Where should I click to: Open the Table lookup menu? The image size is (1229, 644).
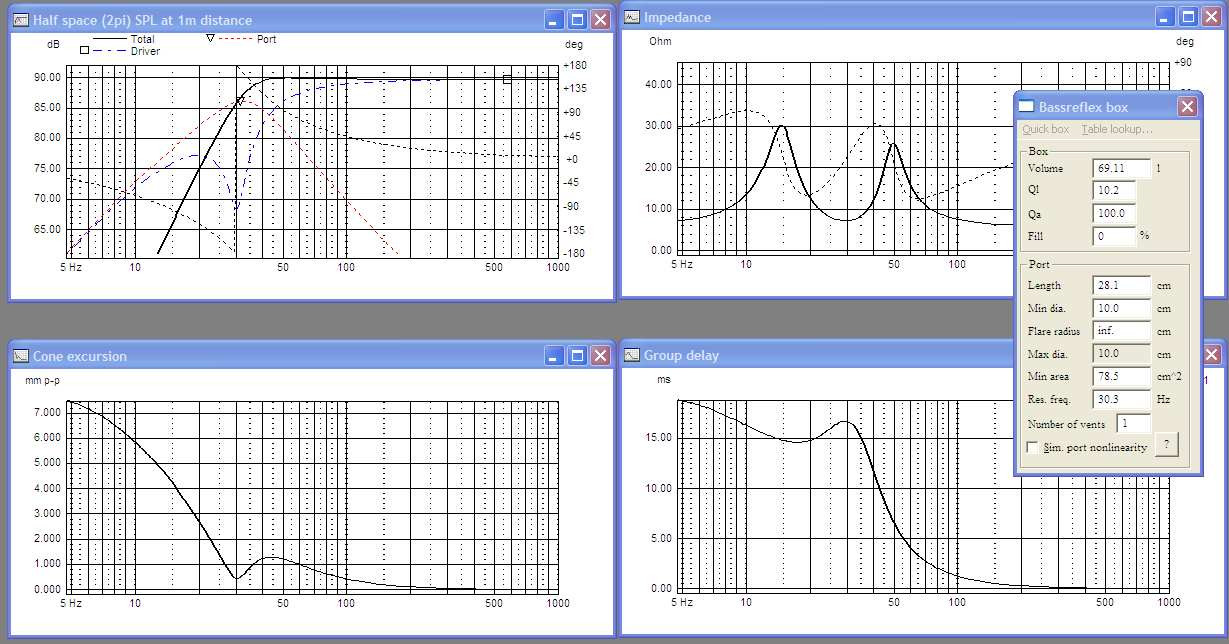tap(1116, 129)
